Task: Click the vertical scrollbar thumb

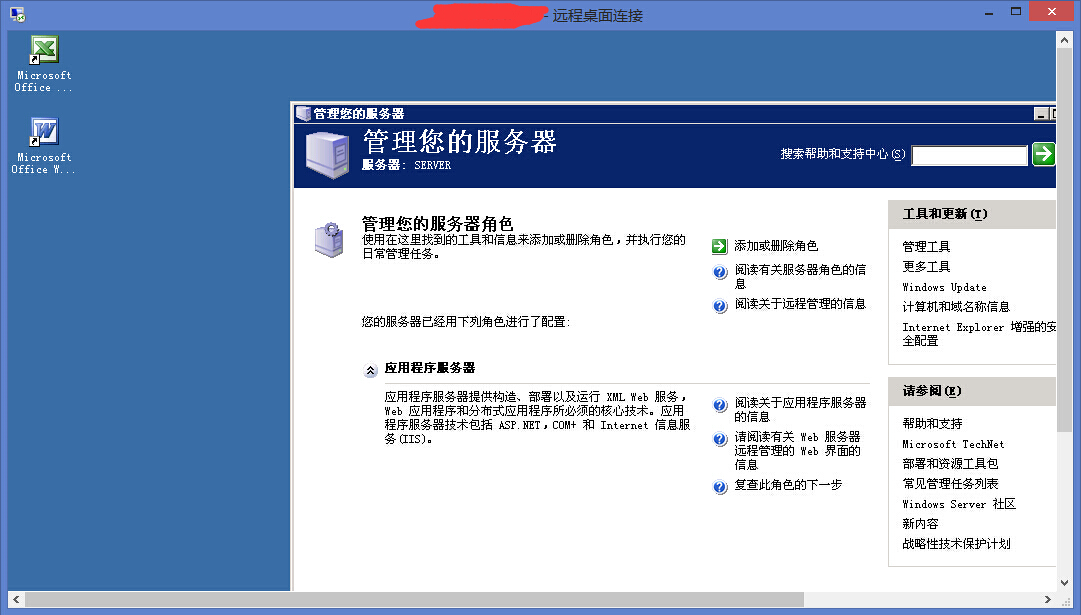Action: [1064, 240]
